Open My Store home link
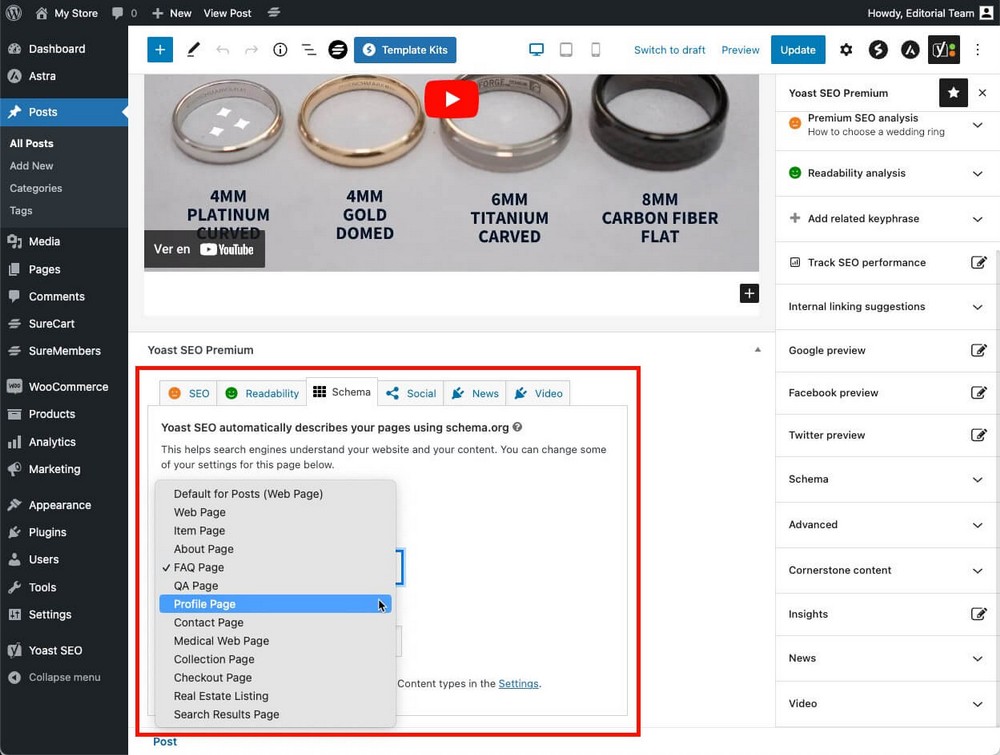Image resolution: width=1000 pixels, height=755 pixels. coord(66,13)
